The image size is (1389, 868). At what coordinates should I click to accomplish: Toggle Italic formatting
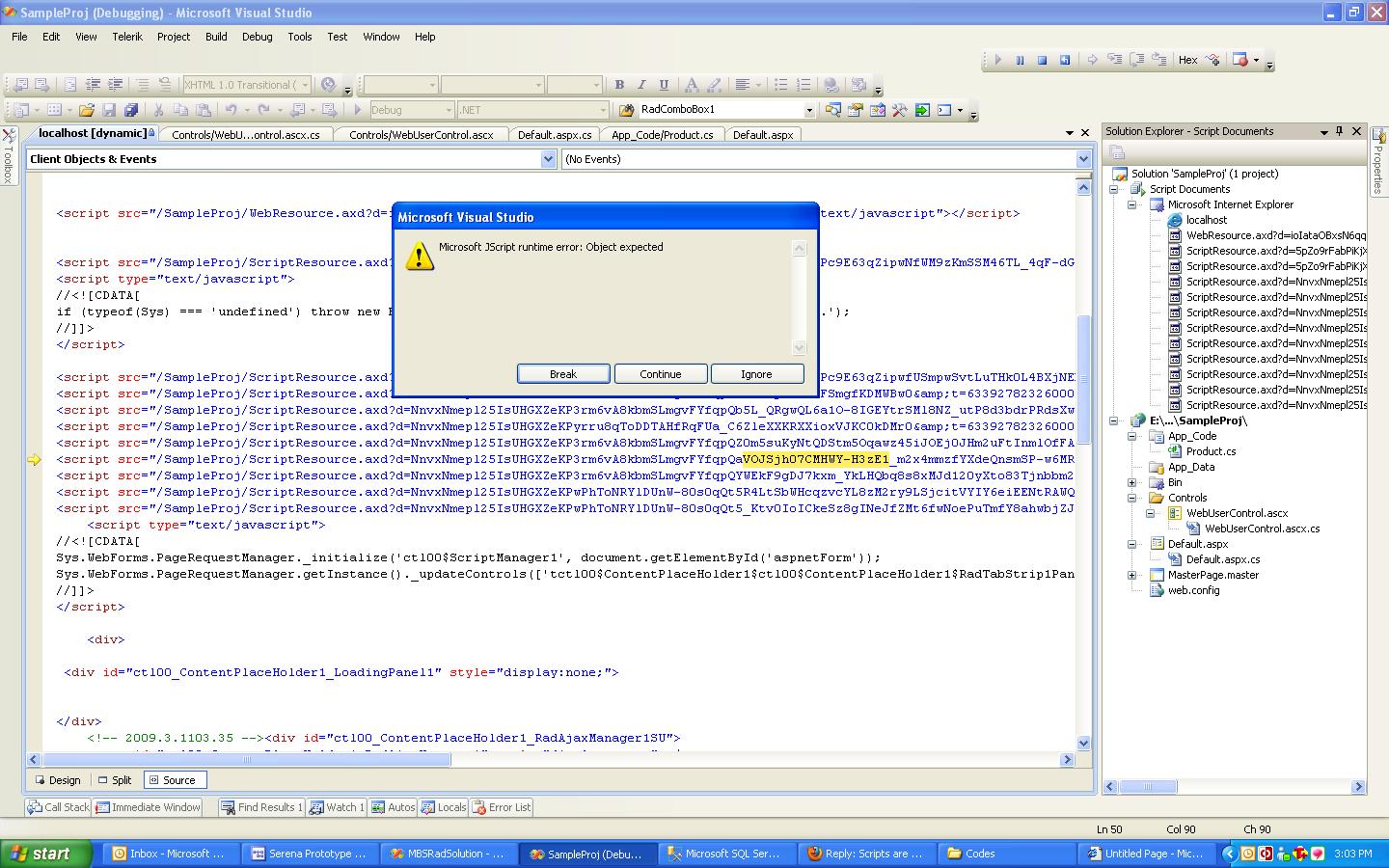click(641, 85)
